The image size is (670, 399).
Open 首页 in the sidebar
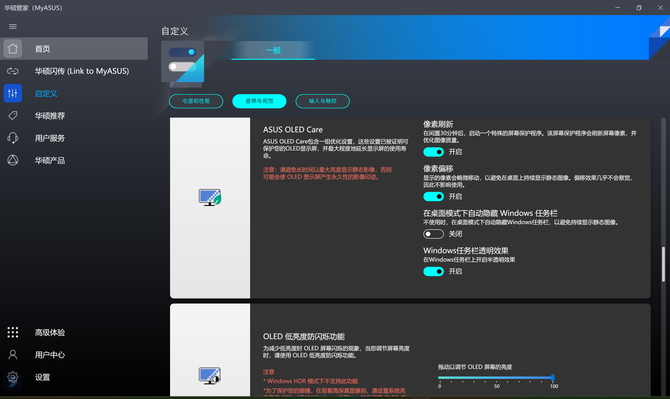coord(74,49)
